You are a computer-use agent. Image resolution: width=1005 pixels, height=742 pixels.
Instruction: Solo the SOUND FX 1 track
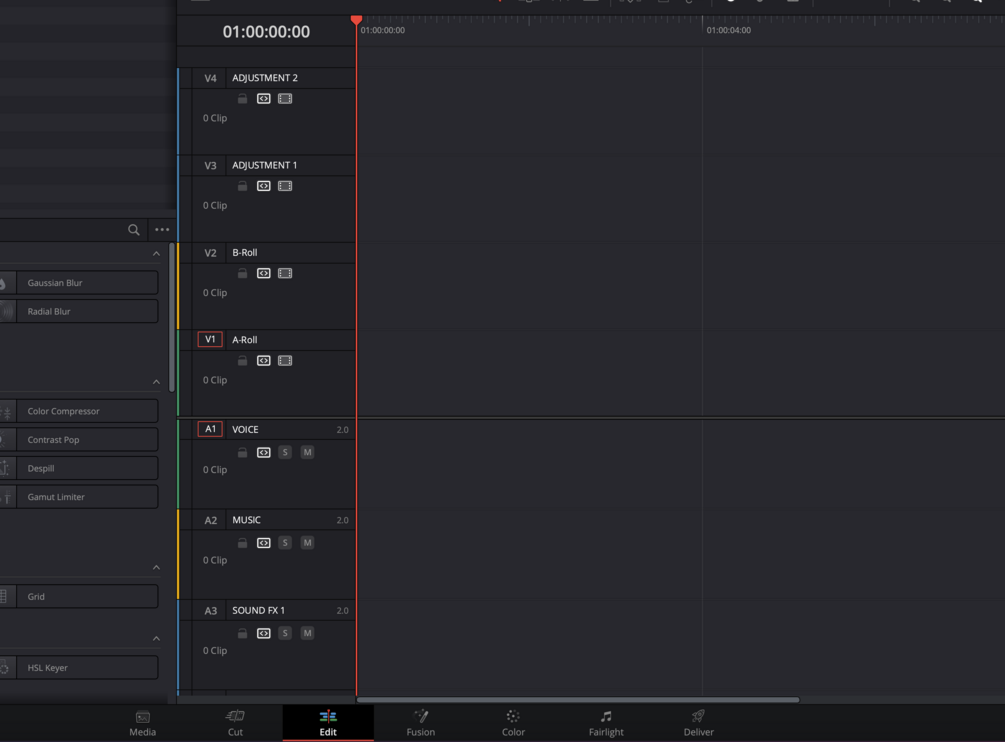click(285, 633)
